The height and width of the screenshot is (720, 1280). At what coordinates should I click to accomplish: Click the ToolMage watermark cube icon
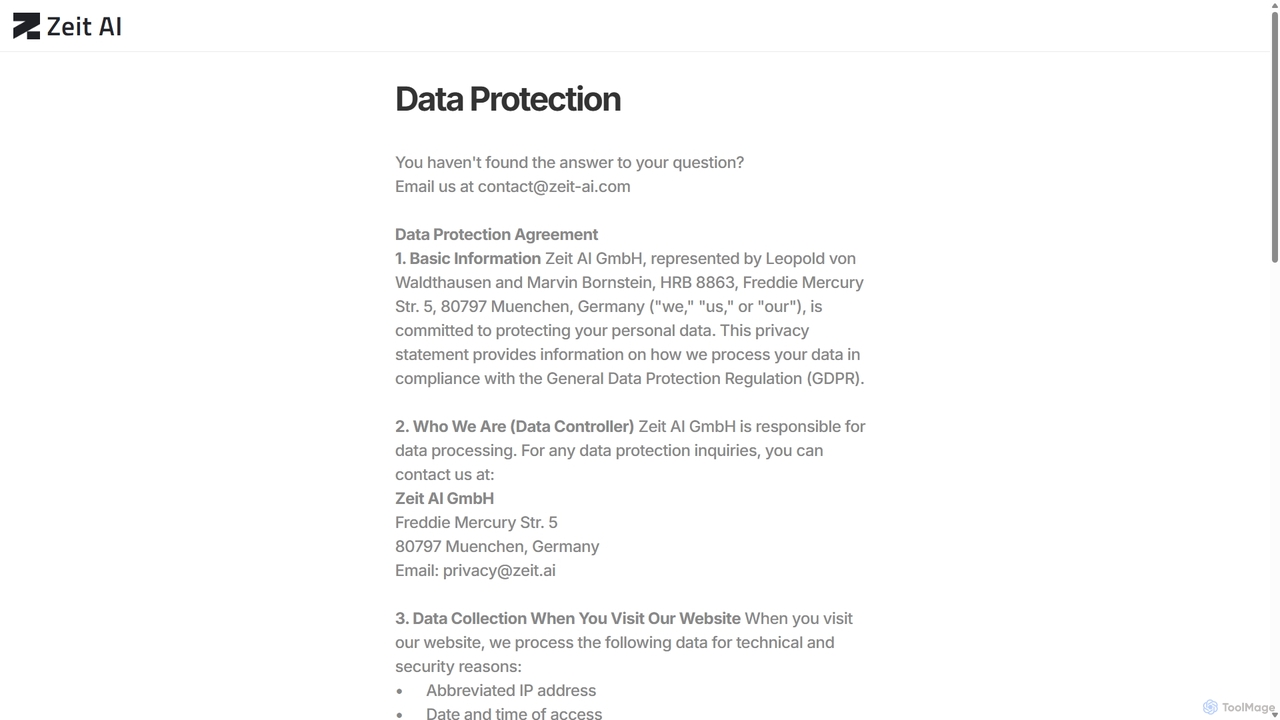click(1210, 707)
